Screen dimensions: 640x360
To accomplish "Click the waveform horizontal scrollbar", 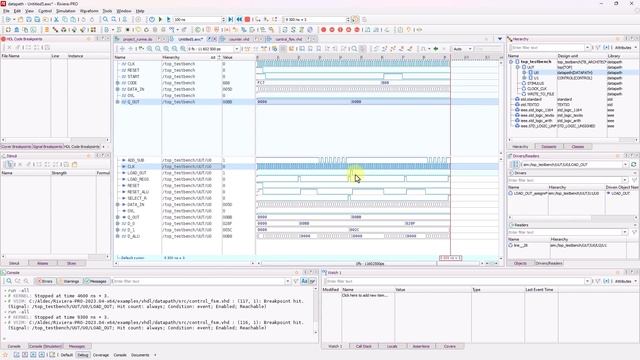I will 369,264.
